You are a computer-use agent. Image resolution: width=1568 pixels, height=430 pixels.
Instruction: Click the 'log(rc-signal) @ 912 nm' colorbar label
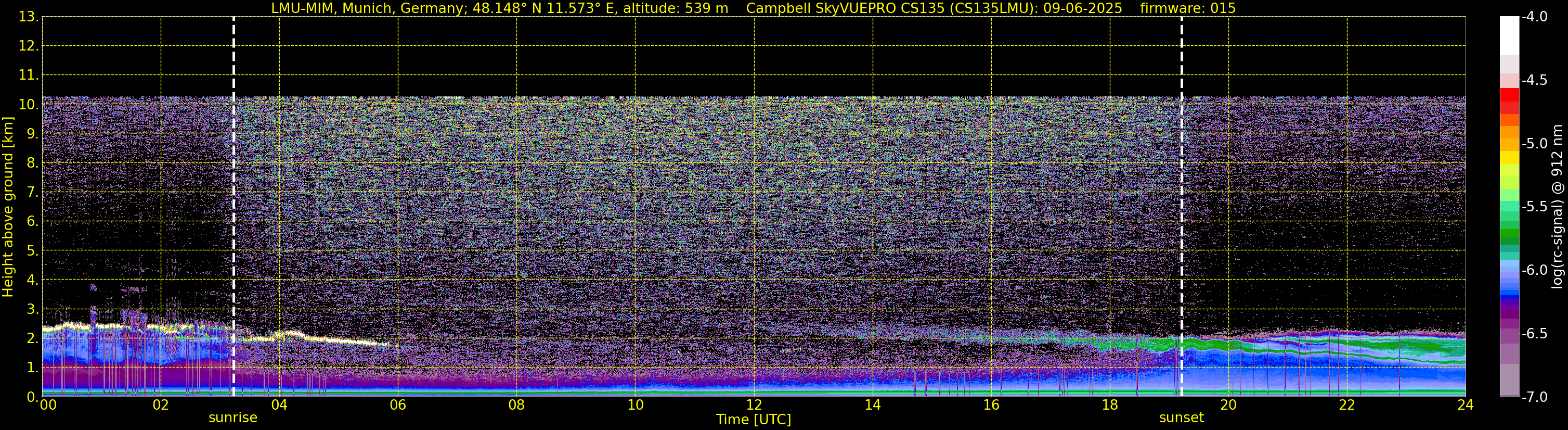point(1557,207)
